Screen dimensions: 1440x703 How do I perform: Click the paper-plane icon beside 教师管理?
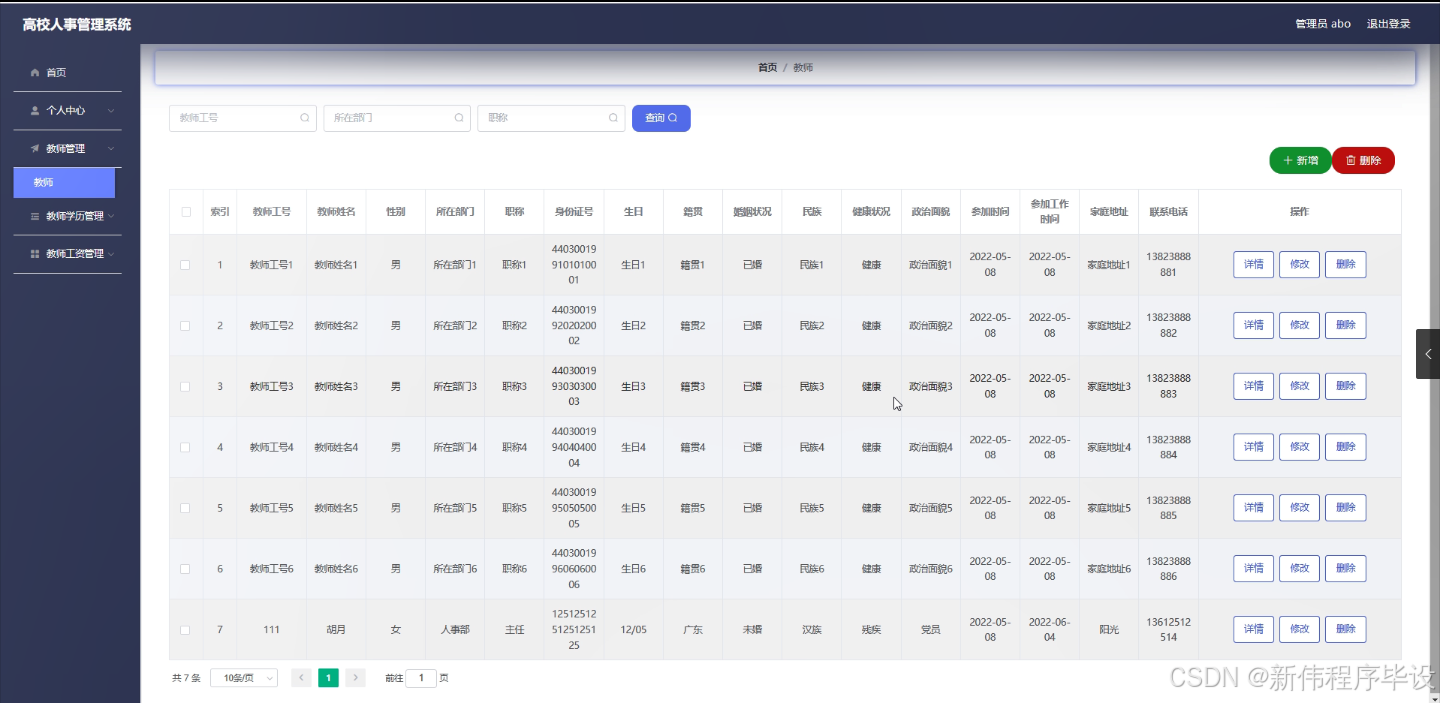pos(35,149)
